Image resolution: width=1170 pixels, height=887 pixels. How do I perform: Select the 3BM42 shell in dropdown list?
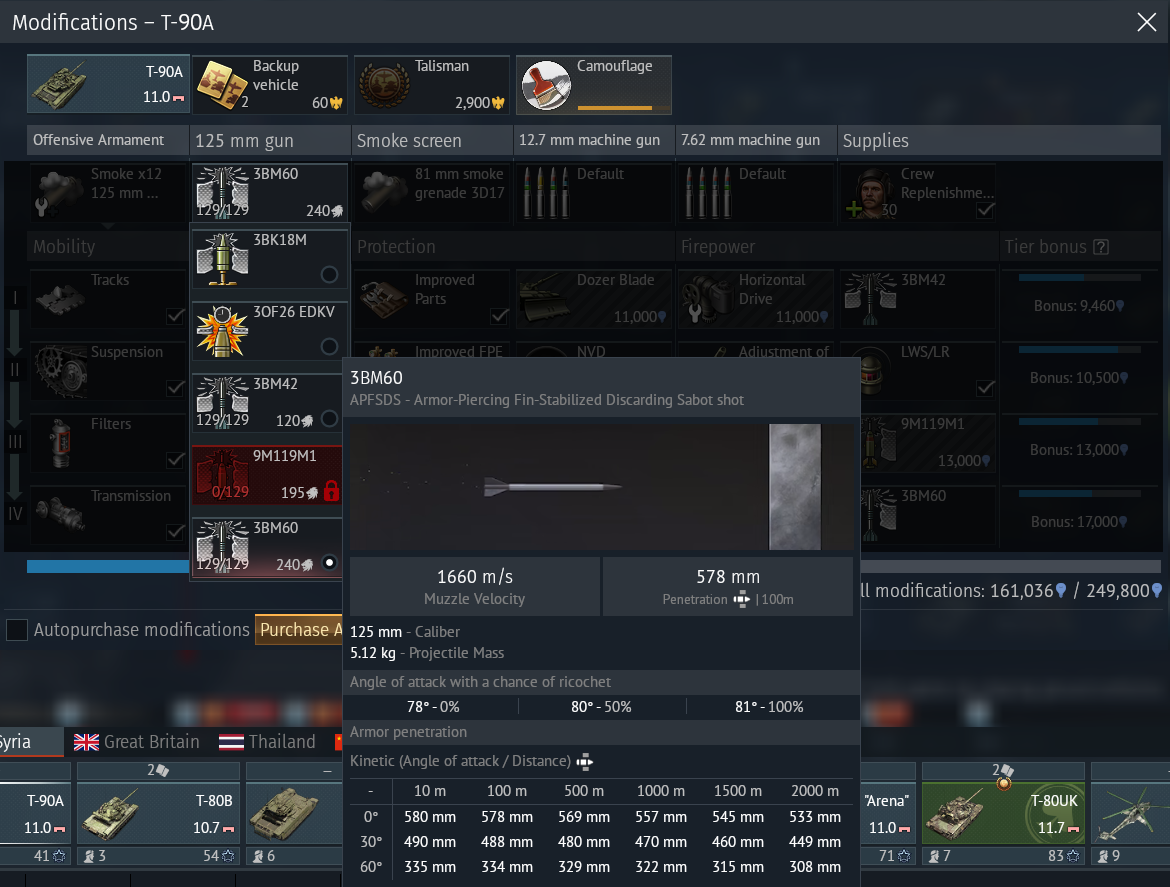(269, 403)
